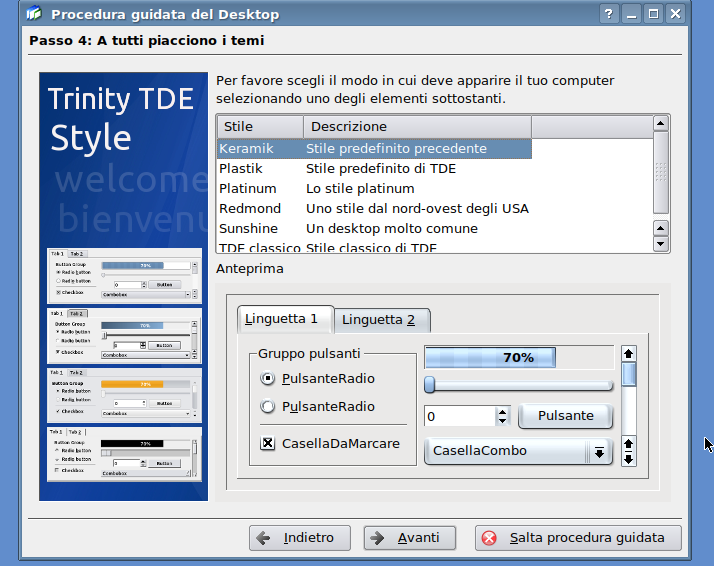Image resolution: width=714 pixels, height=566 pixels.
Task: Click style thumbnail with orange progress bar
Action: tap(124, 395)
